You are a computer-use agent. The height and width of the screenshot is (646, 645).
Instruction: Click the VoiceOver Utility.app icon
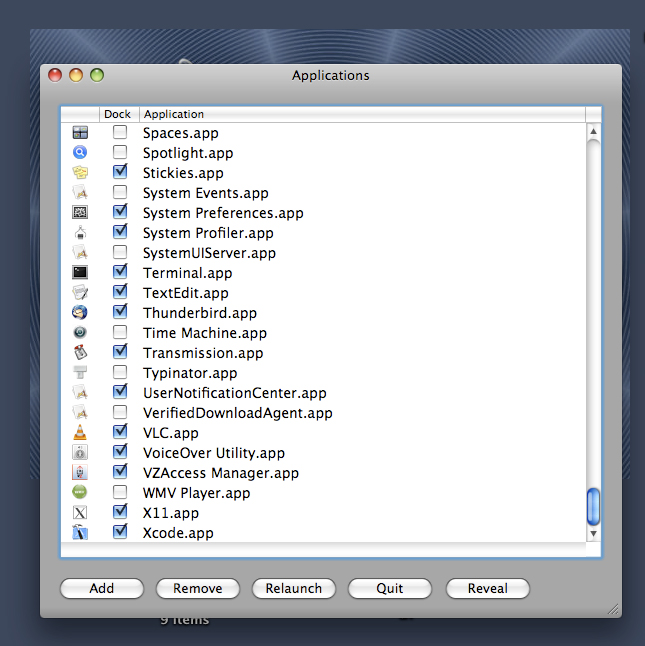[80, 452]
